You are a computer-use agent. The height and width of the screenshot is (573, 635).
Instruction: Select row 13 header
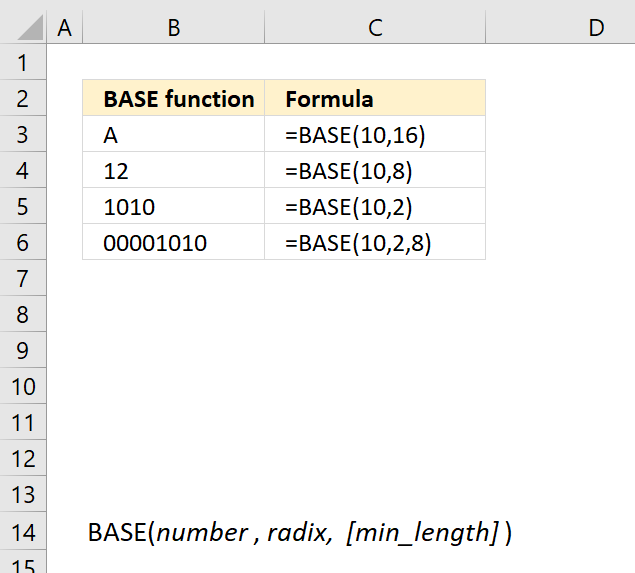23,494
